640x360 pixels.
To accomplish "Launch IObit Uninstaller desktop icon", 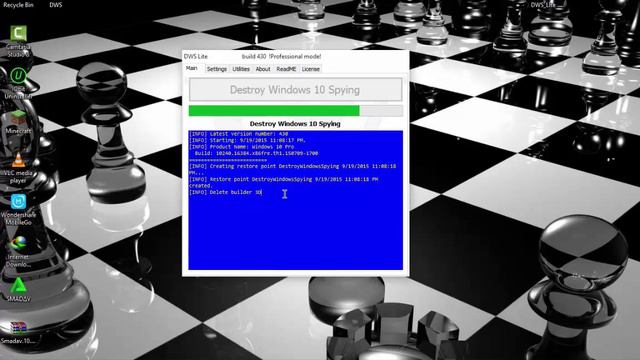I will click(x=18, y=84).
